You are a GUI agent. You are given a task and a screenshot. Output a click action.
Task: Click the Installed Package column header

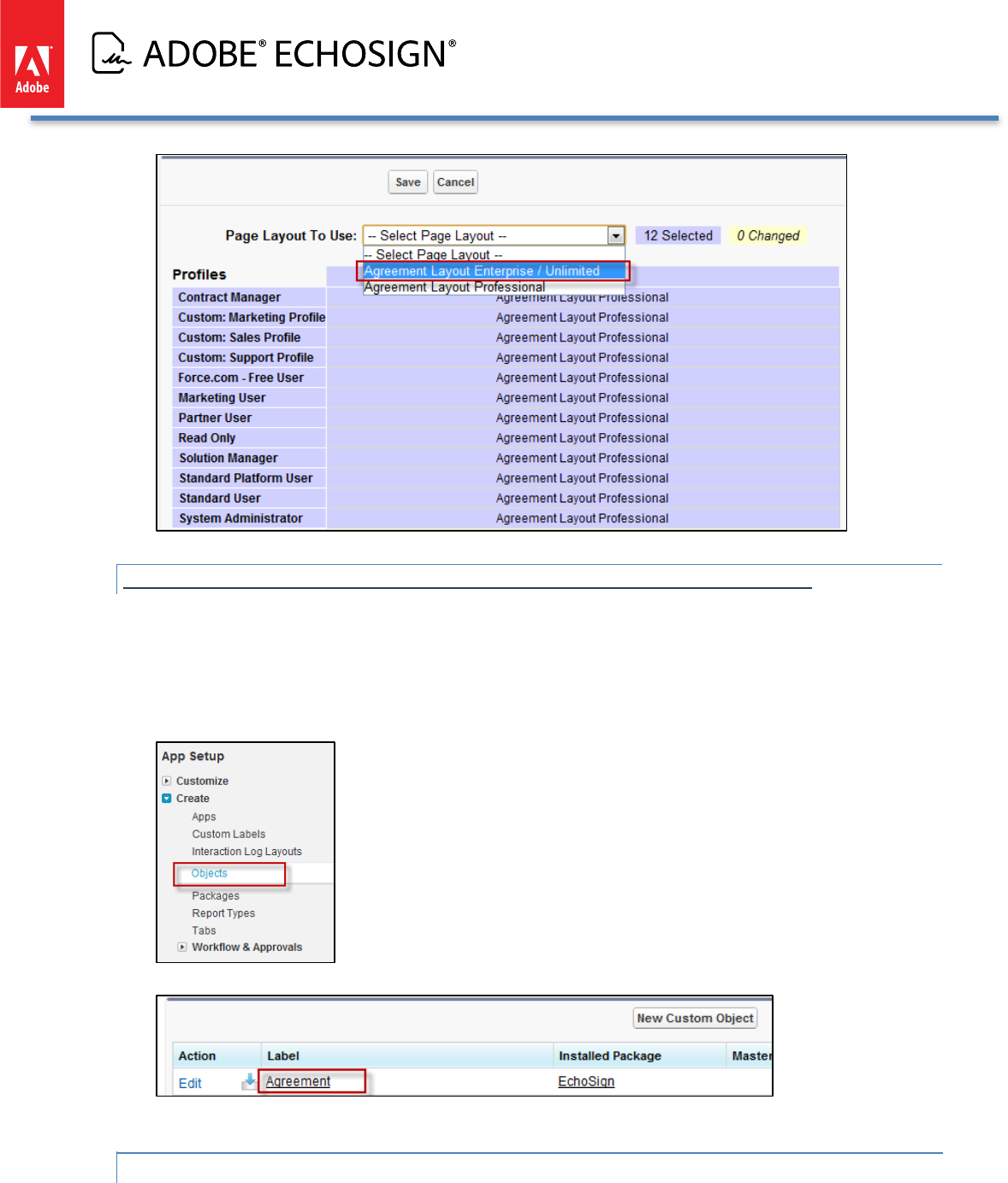(x=610, y=1056)
